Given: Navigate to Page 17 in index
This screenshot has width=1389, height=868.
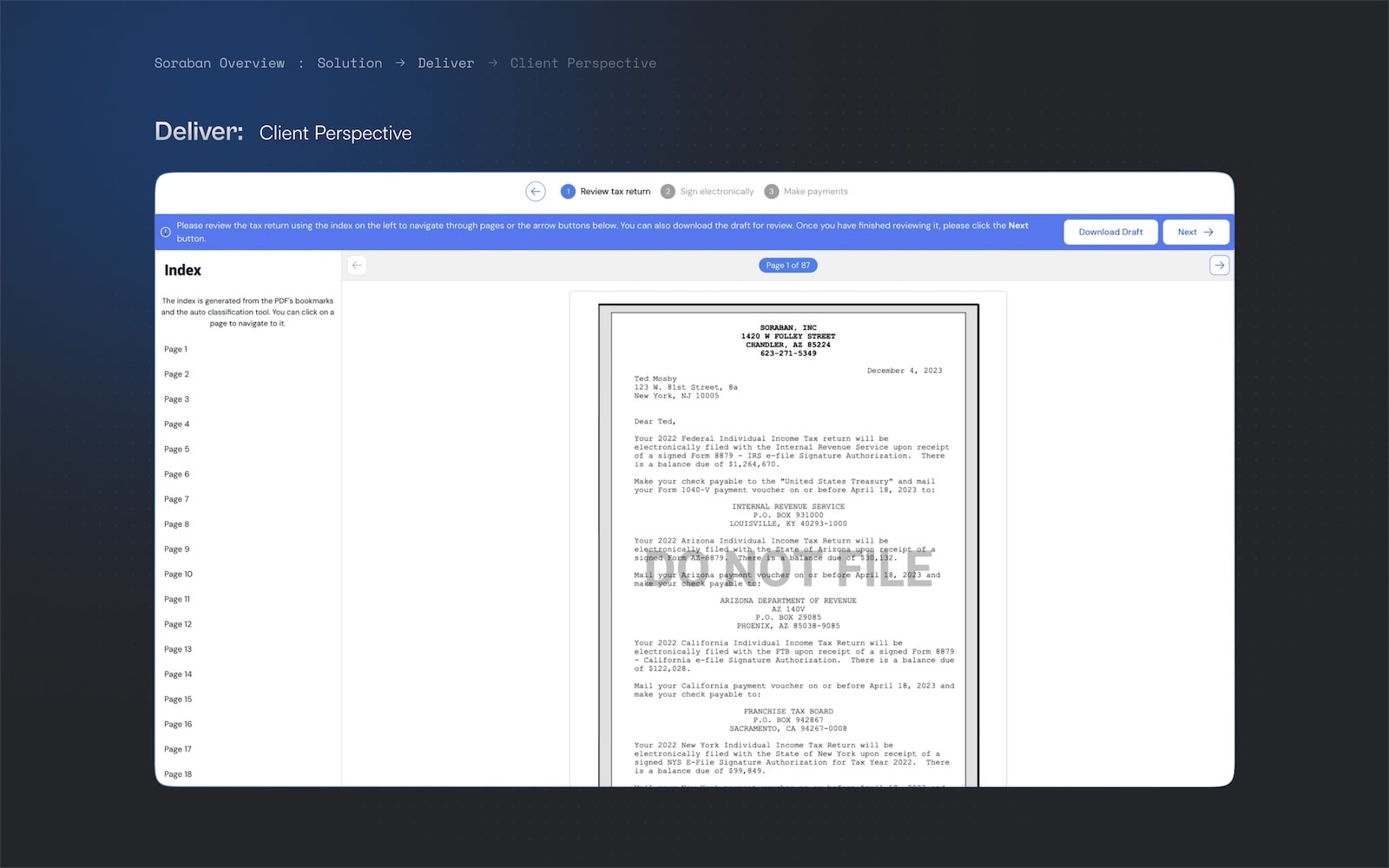Looking at the screenshot, I should point(178,749).
